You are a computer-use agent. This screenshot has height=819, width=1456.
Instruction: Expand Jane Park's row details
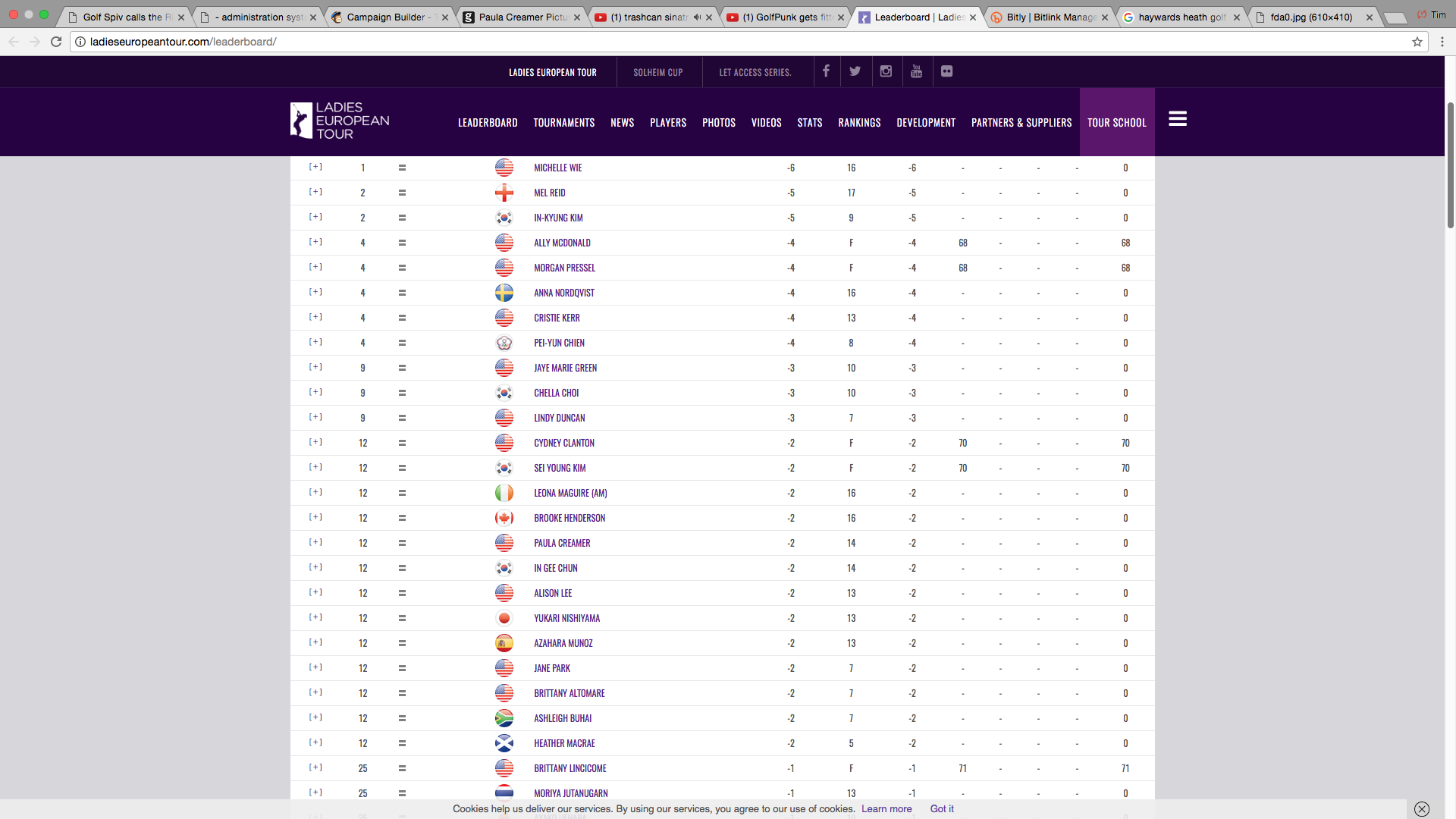315,667
